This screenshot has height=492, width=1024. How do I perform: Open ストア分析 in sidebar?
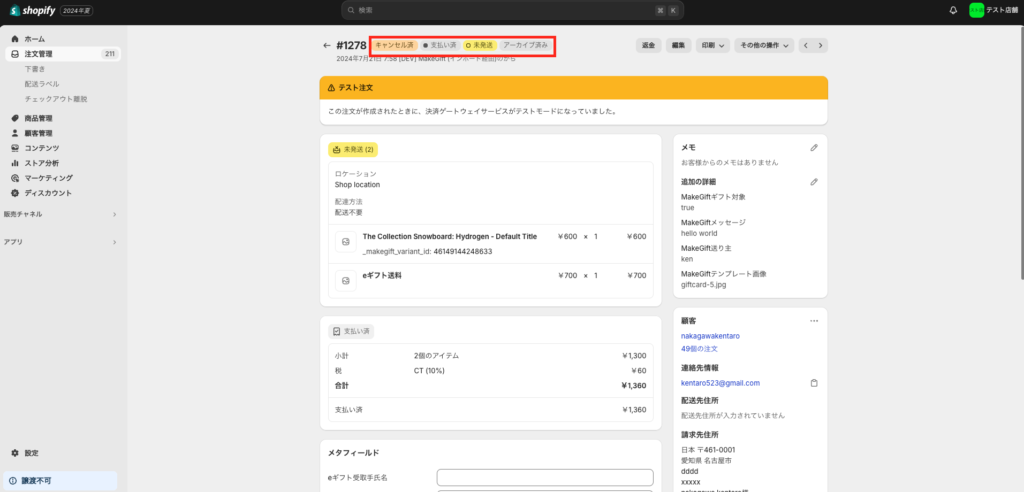pos(41,163)
